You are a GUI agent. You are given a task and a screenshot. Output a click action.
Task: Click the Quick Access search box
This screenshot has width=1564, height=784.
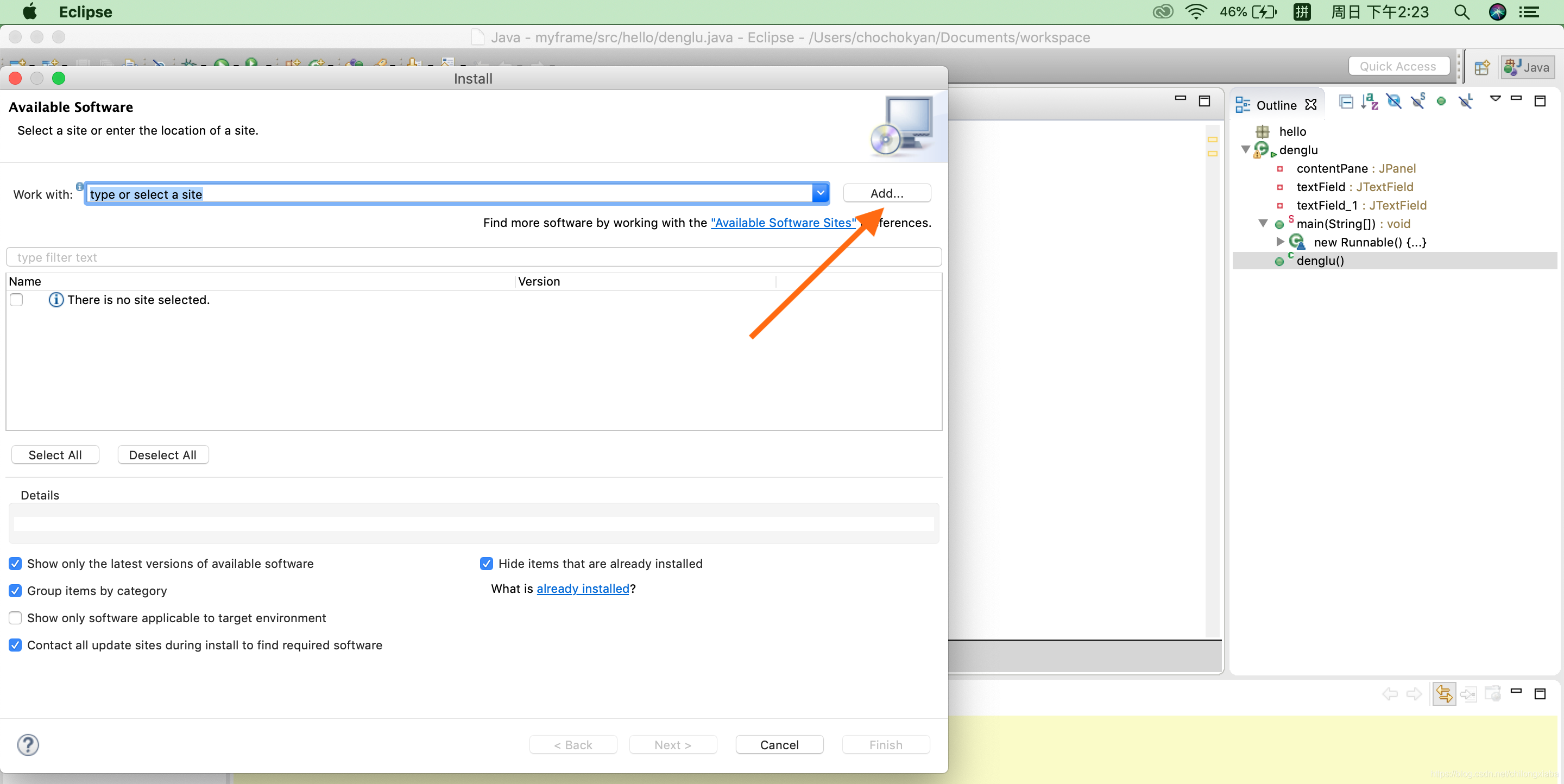coord(1398,66)
